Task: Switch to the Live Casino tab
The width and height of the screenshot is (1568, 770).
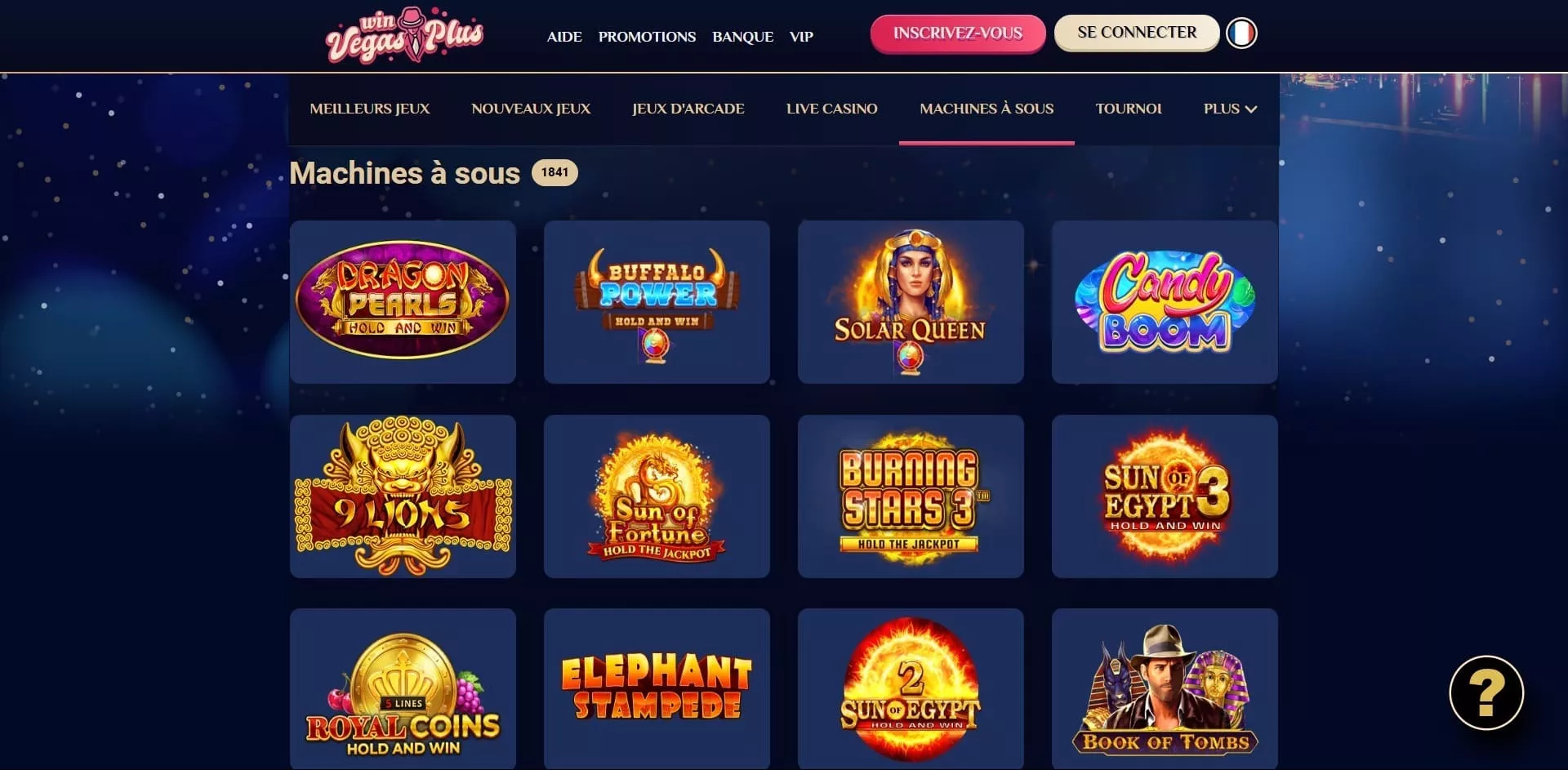Action: coord(831,109)
